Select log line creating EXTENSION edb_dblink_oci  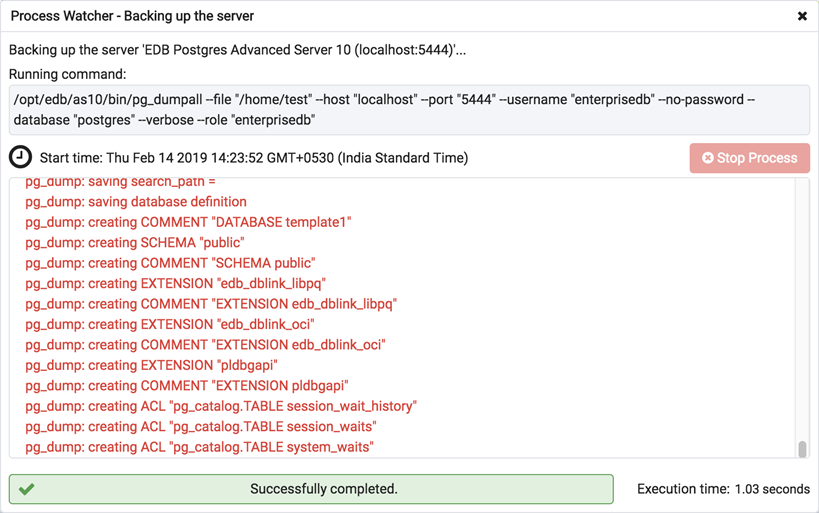click(170, 324)
